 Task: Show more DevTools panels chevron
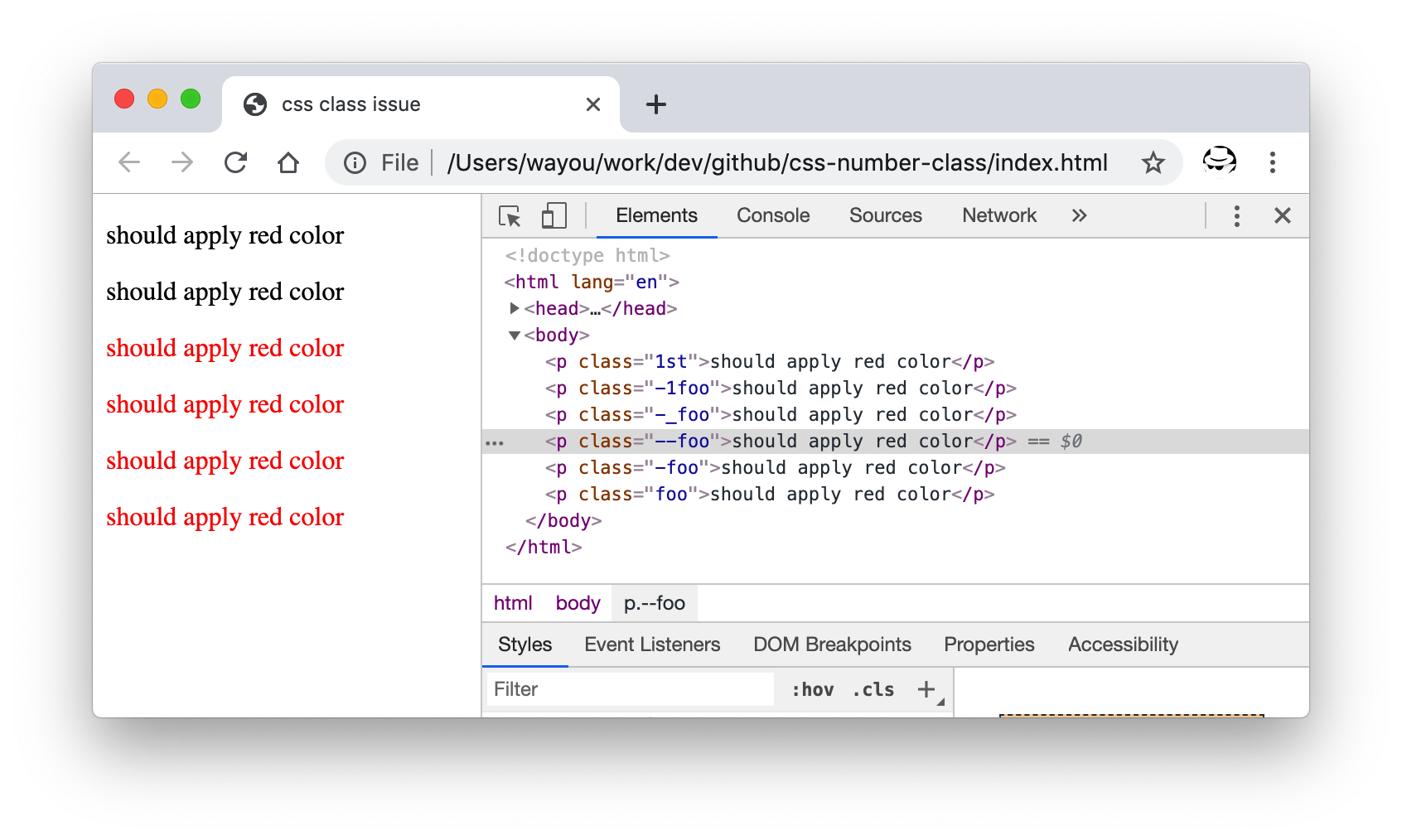point(1079,216)
